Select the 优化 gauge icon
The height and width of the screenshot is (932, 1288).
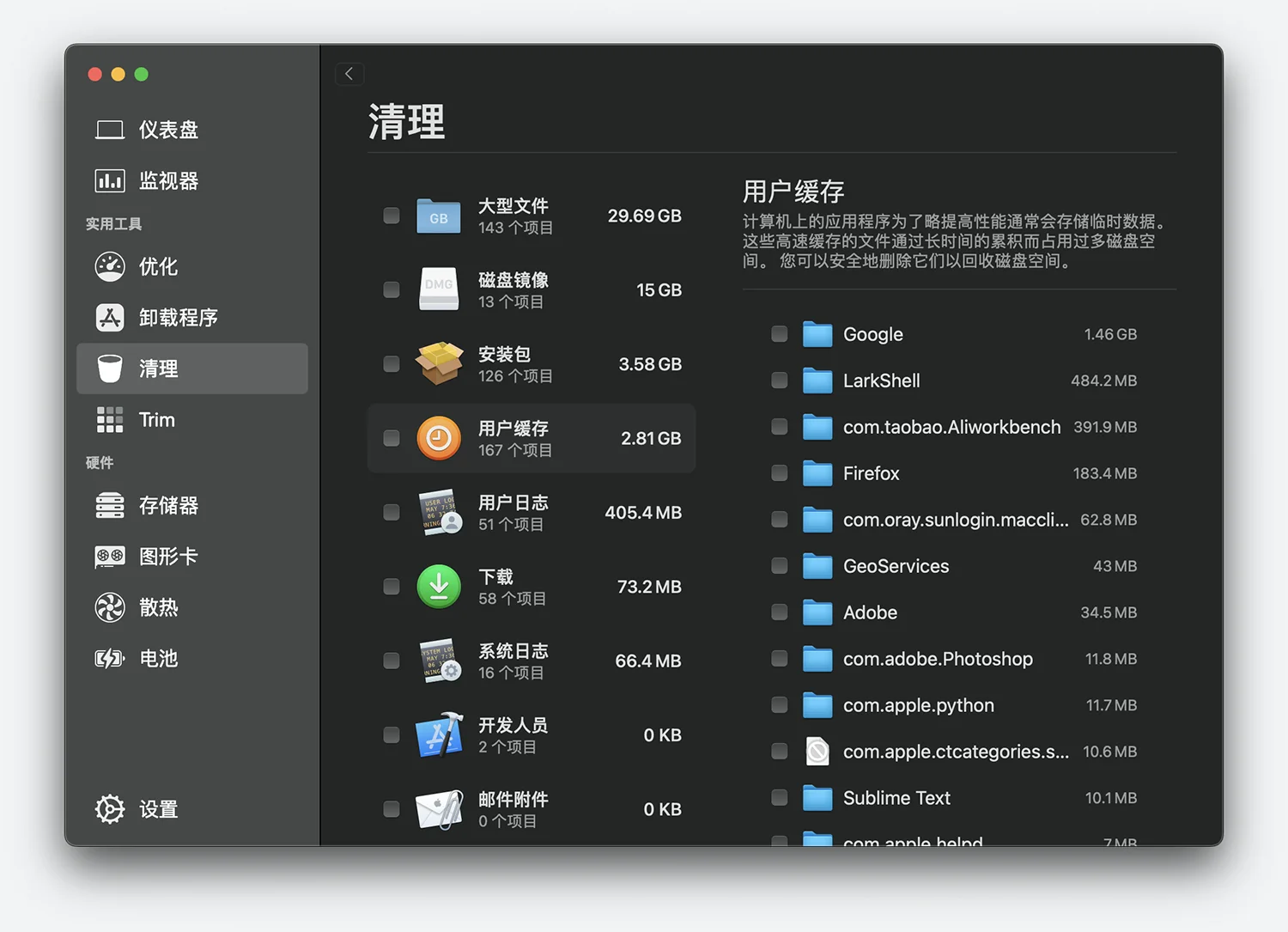coord(110,266)
